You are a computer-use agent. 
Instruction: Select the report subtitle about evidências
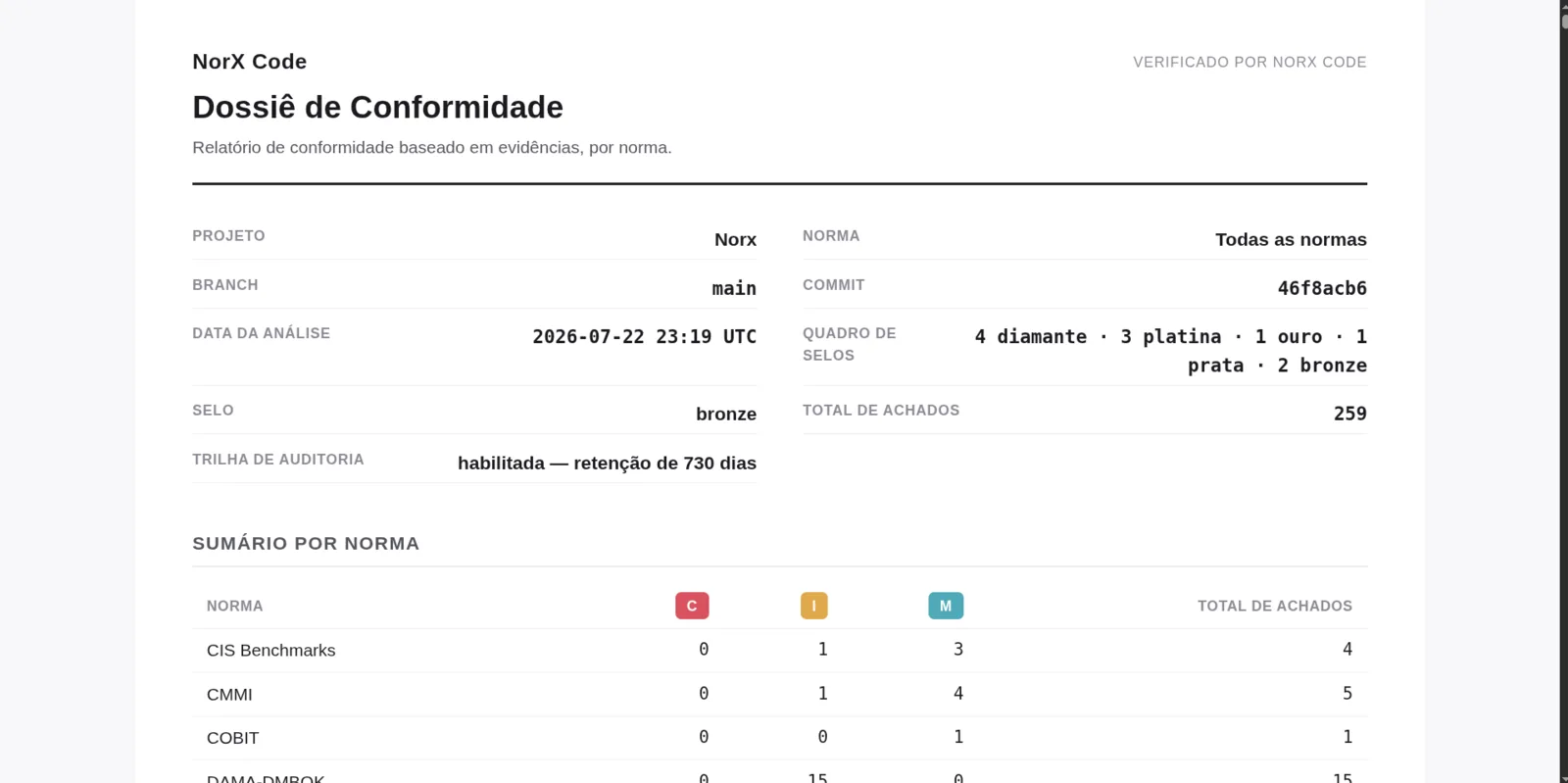click(x=432, y=148)
